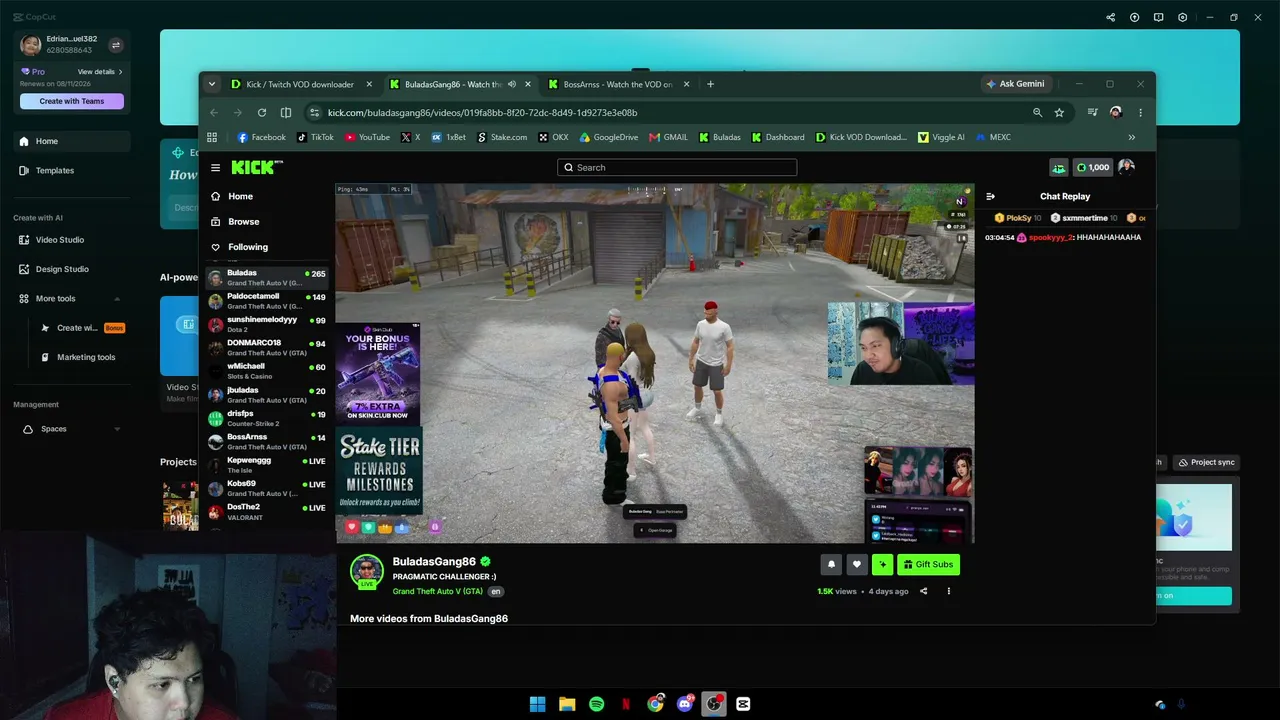
Task: Click the 1,000 Kick balance button
Action: [1093, 167]
